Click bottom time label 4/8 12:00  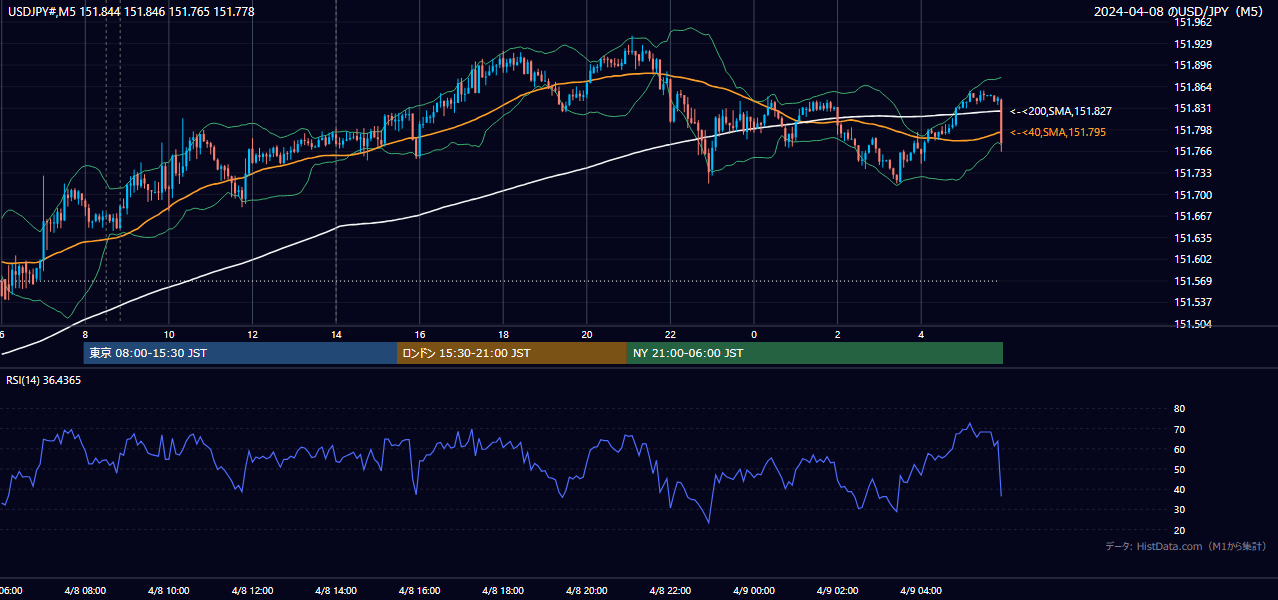tap(251, 591)
